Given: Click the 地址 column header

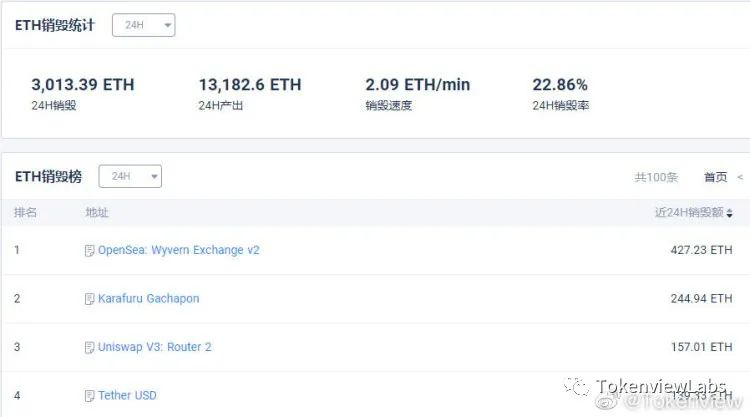Looking at the screenshot, I should pos(97,212).
